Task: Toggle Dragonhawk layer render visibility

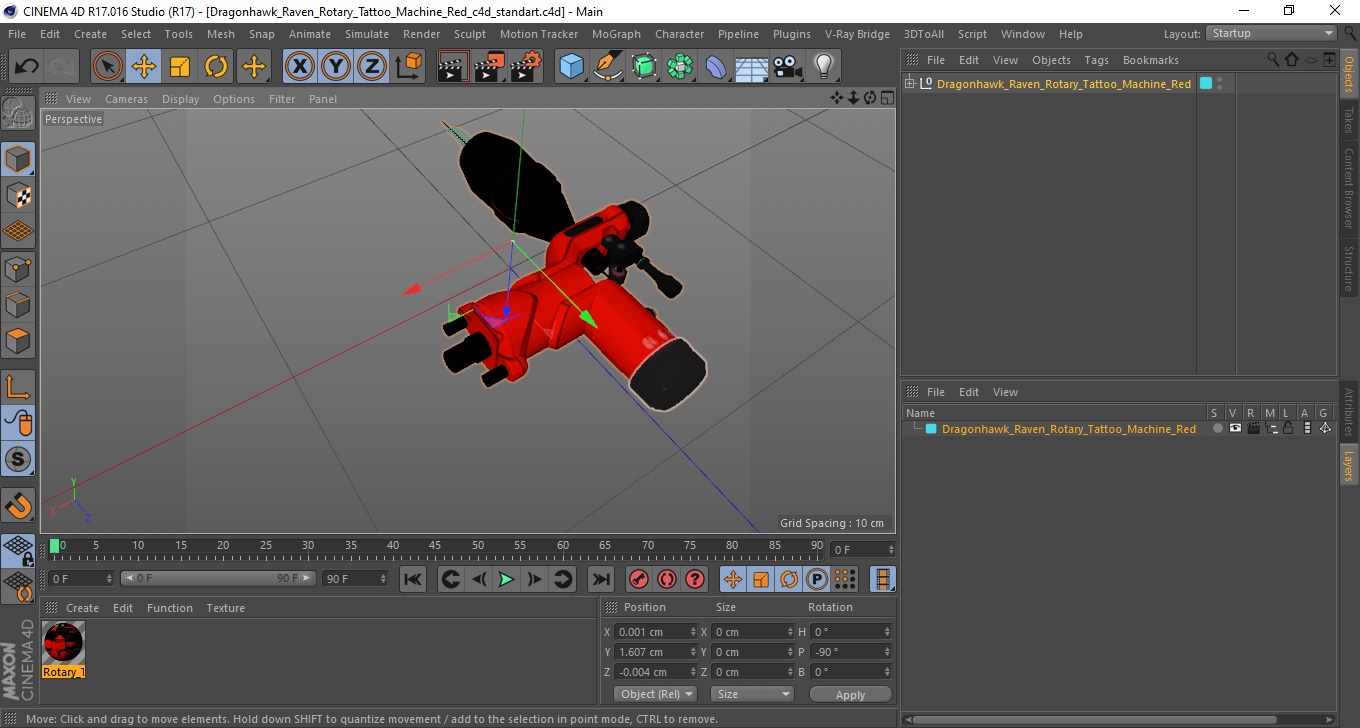Action: [x=1253, y=428]
